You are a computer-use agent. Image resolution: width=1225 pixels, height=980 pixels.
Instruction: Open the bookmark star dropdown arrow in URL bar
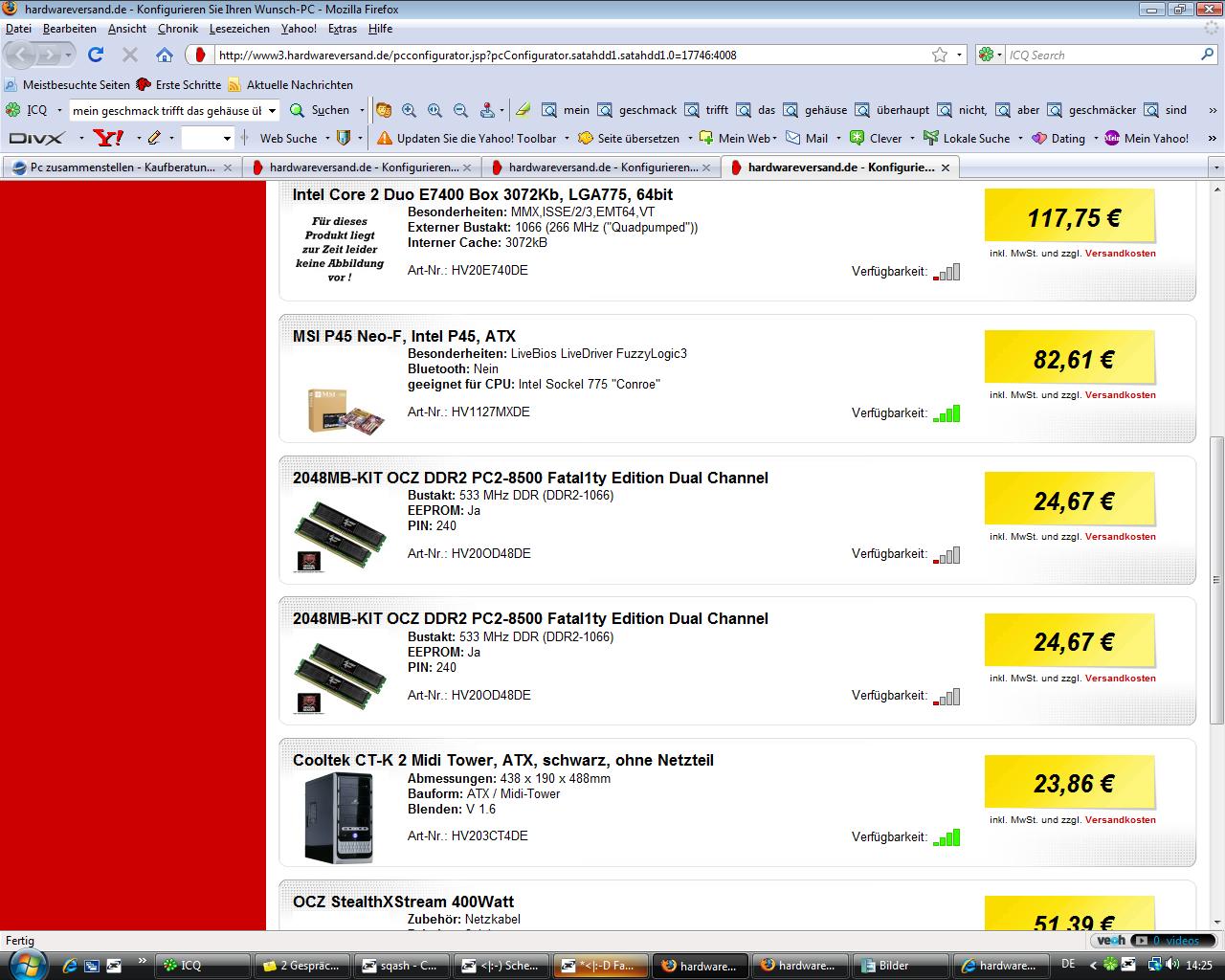pos(960,55)
